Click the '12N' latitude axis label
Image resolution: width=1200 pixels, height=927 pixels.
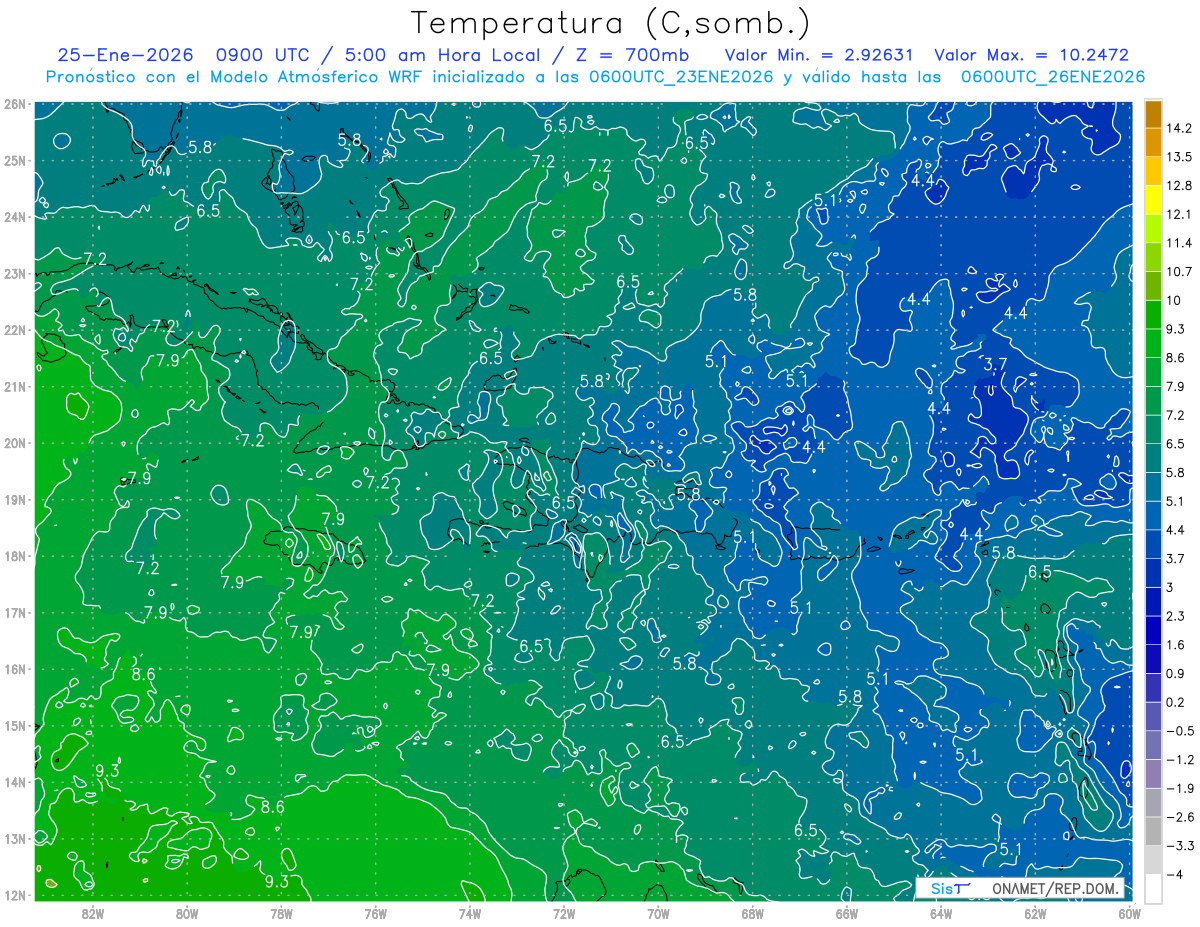(15, 895)
